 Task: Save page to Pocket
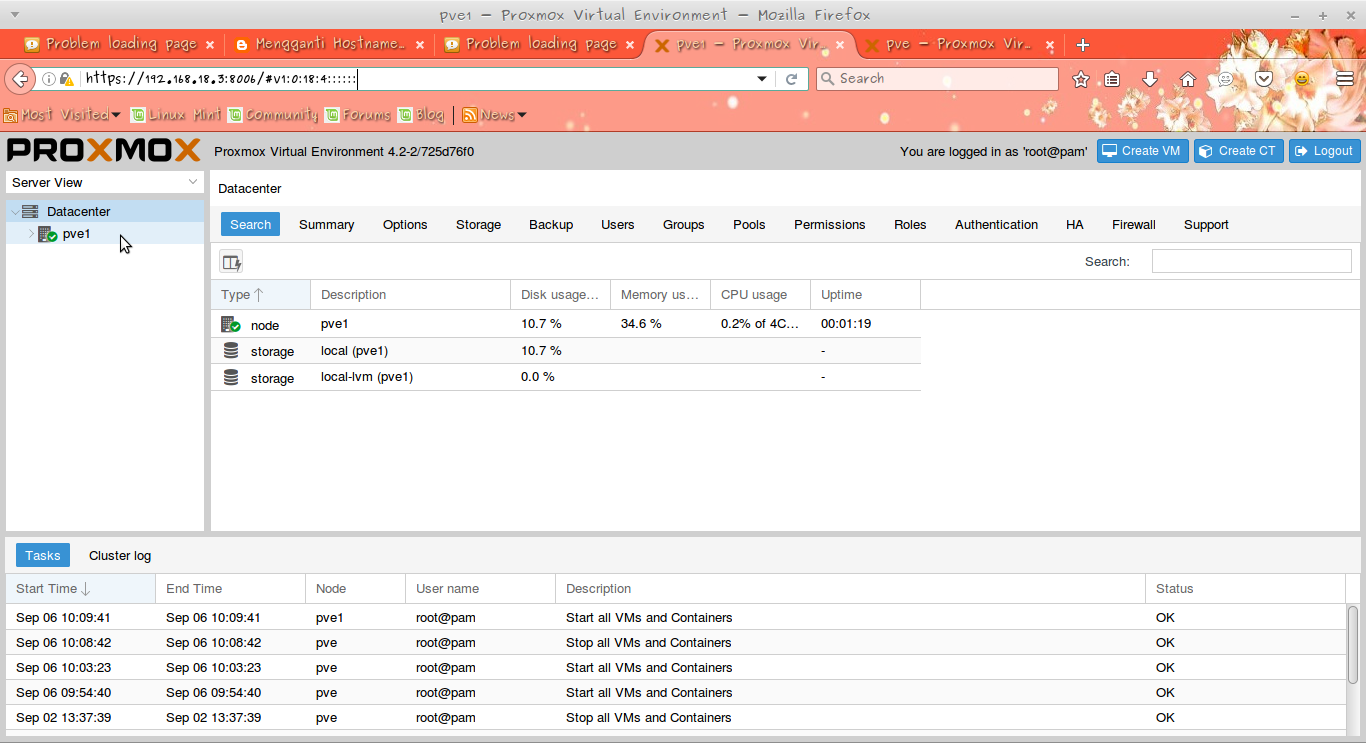point(1264,79)
